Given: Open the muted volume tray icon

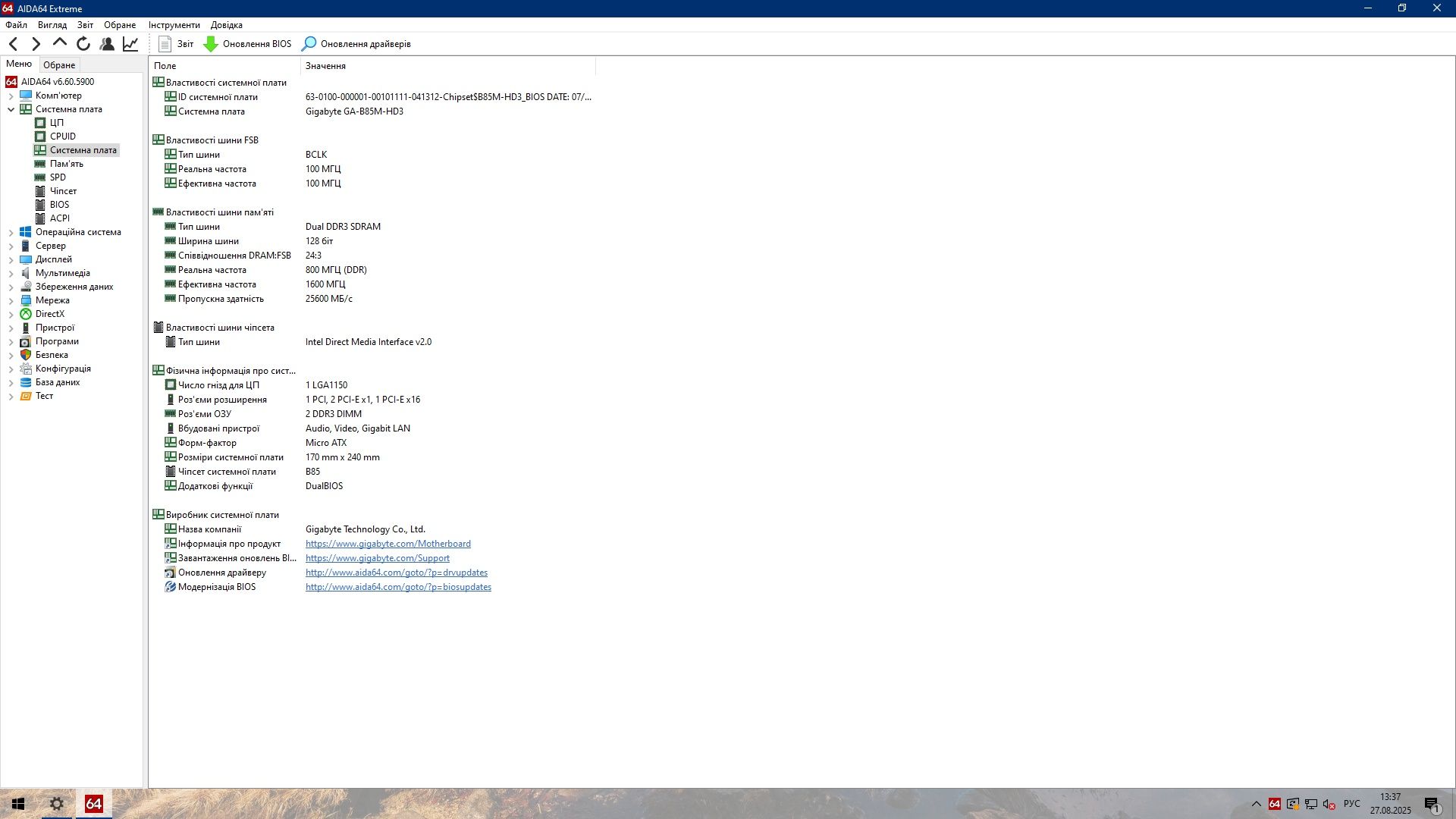Looking at the screenshot, I should (x=1329, y=804).
